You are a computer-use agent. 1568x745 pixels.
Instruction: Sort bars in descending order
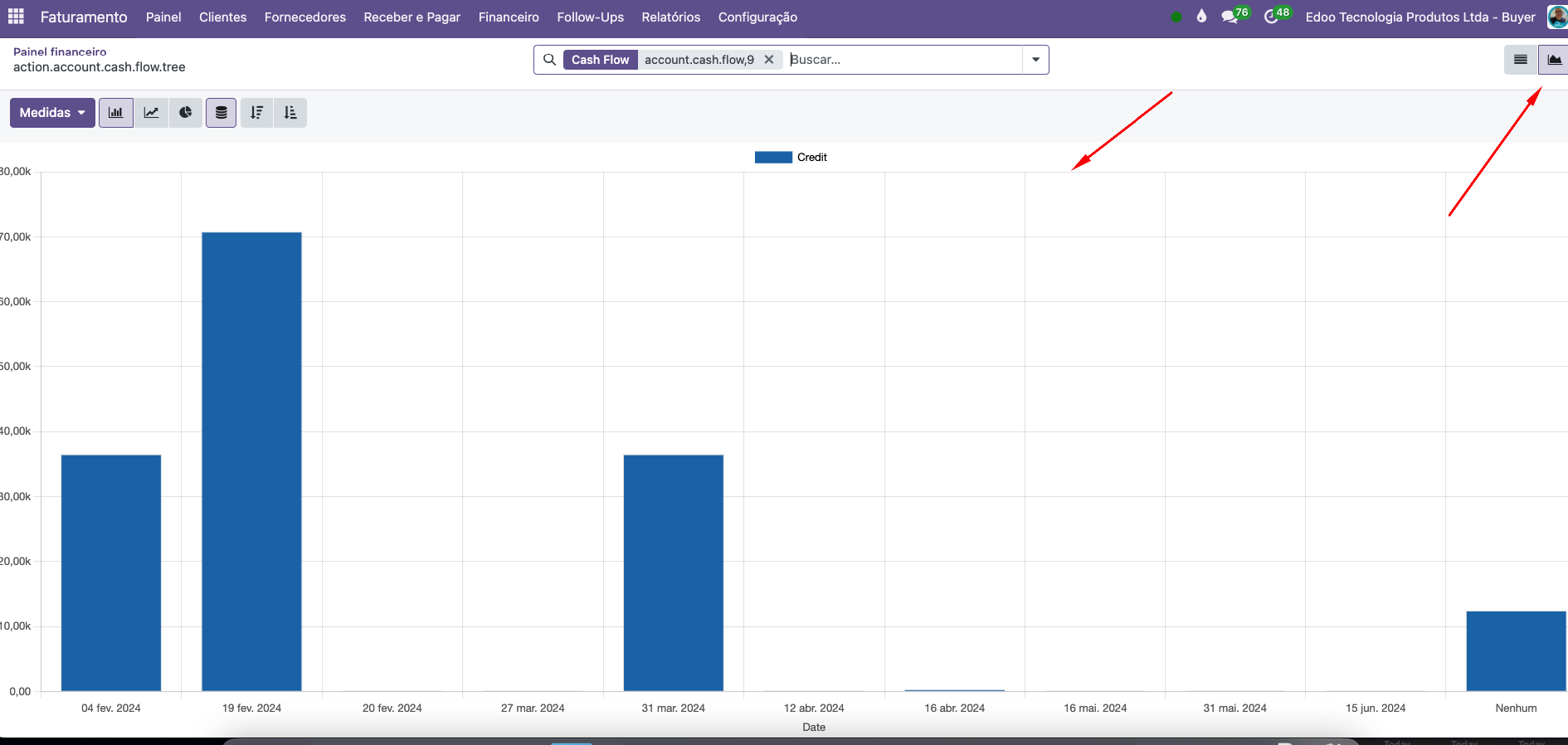257,113
